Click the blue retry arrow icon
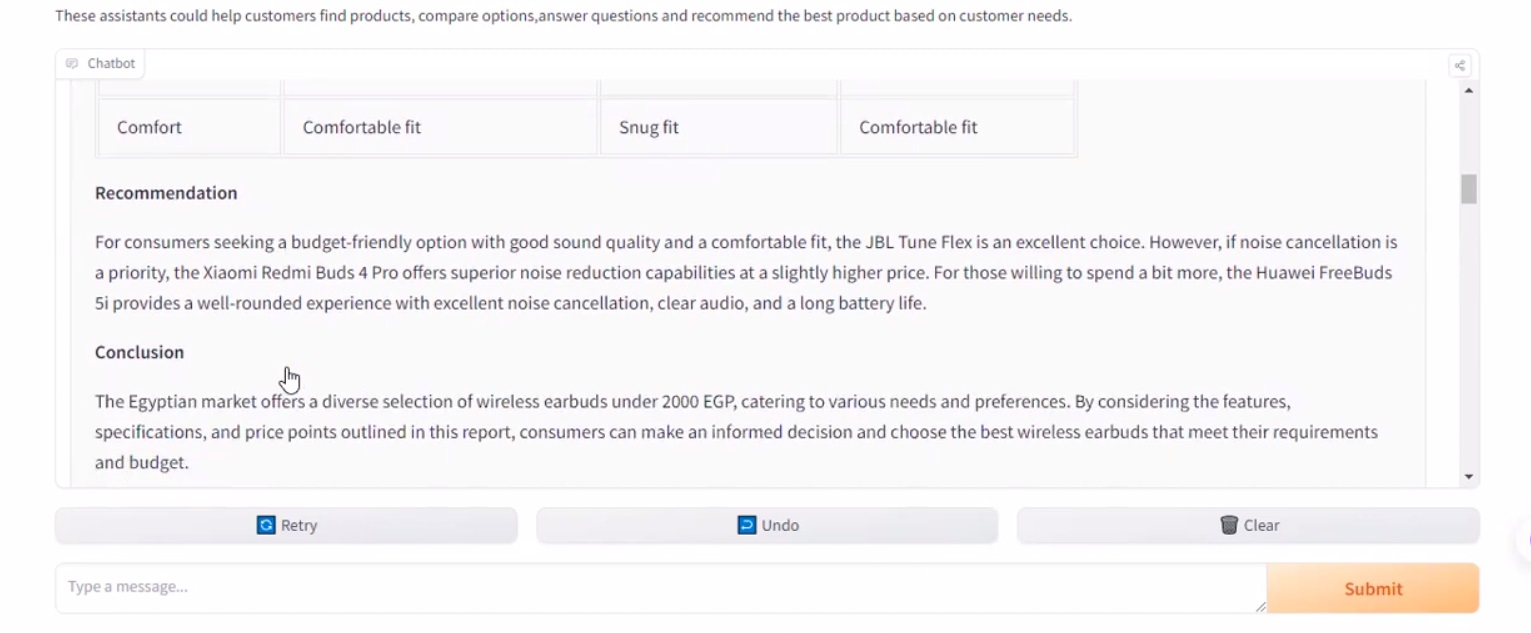This screenshot has height=633, width=1531. (266, 525)
